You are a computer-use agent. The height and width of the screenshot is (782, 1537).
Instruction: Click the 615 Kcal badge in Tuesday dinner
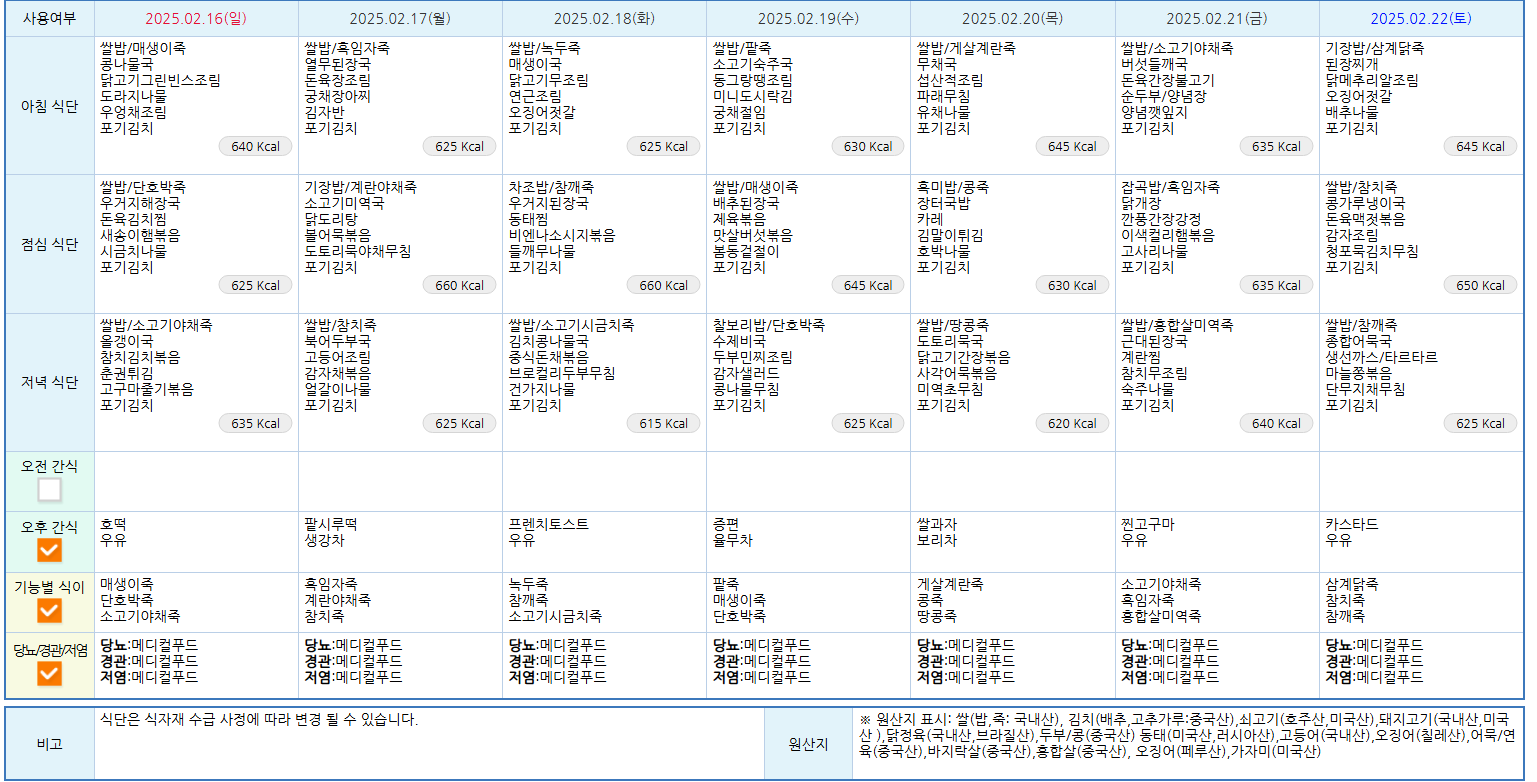point(664,423)
